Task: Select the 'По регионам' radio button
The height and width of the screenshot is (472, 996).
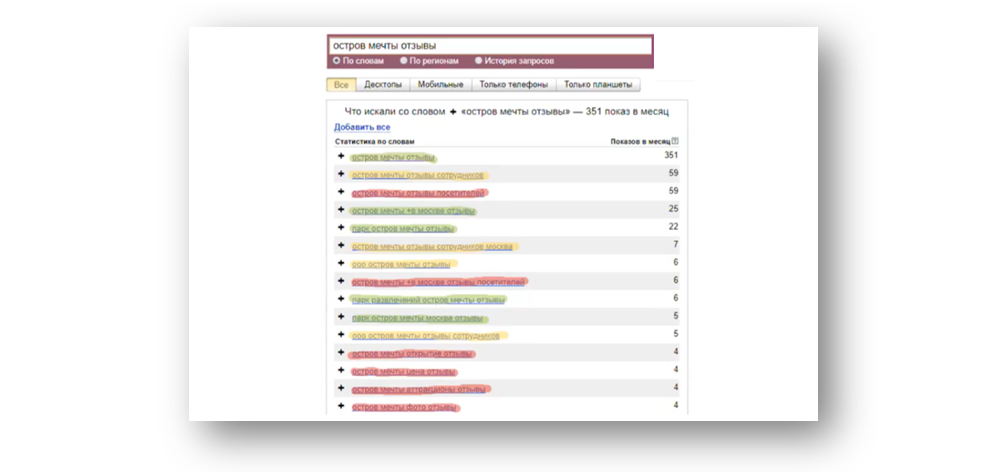Action: [403, 61]
